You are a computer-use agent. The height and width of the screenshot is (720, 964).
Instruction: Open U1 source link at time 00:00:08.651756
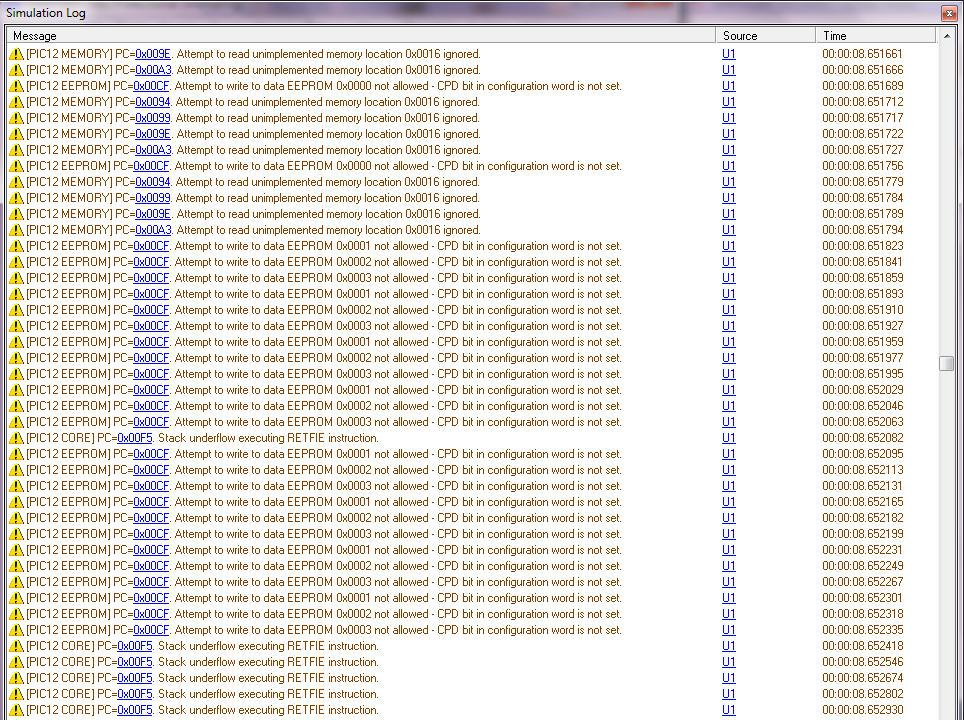pos(728,166)
